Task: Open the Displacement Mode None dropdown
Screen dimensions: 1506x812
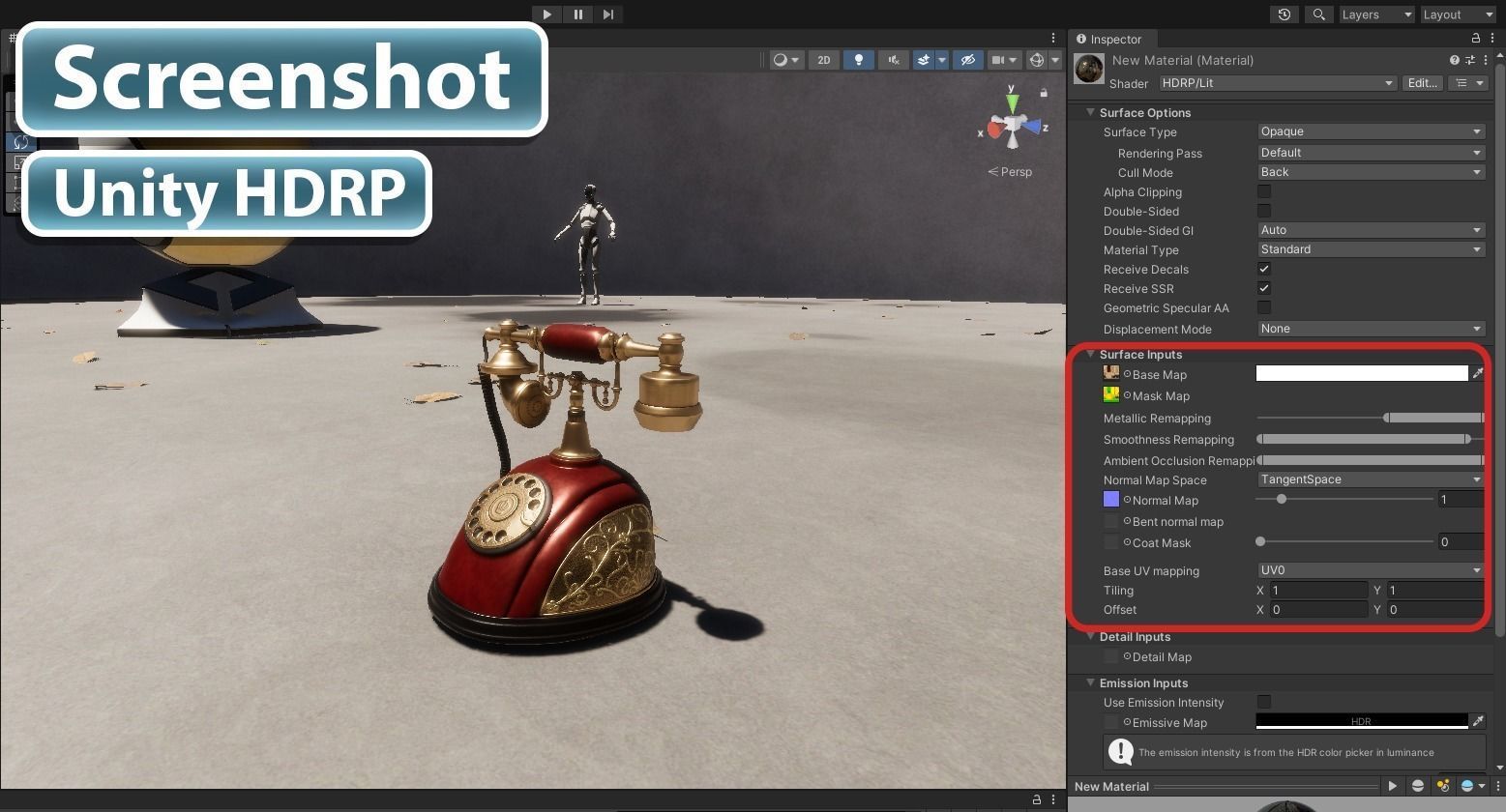Action: click(x=1371, y=329)
